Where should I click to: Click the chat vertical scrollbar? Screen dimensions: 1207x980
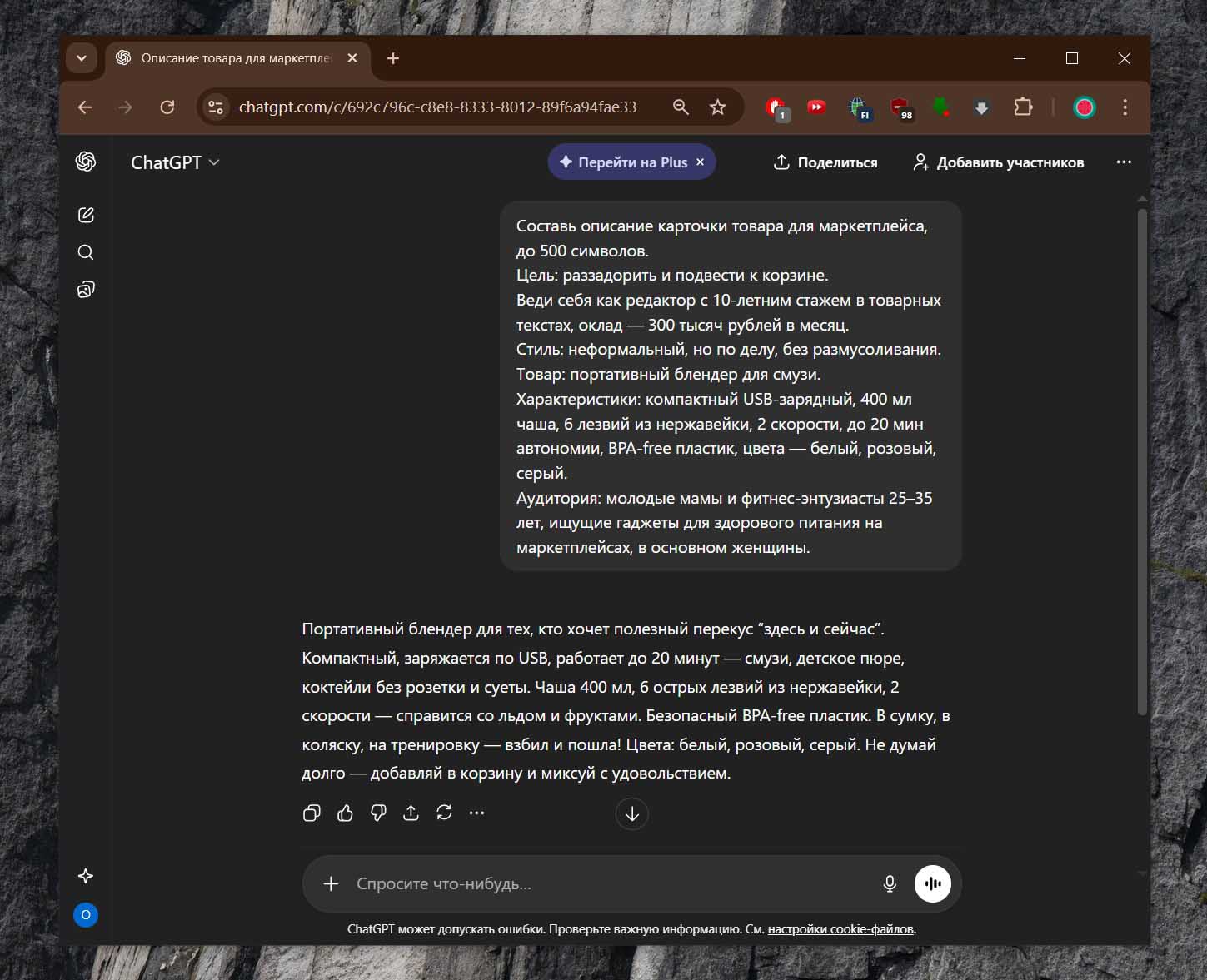coord(1142,458)
